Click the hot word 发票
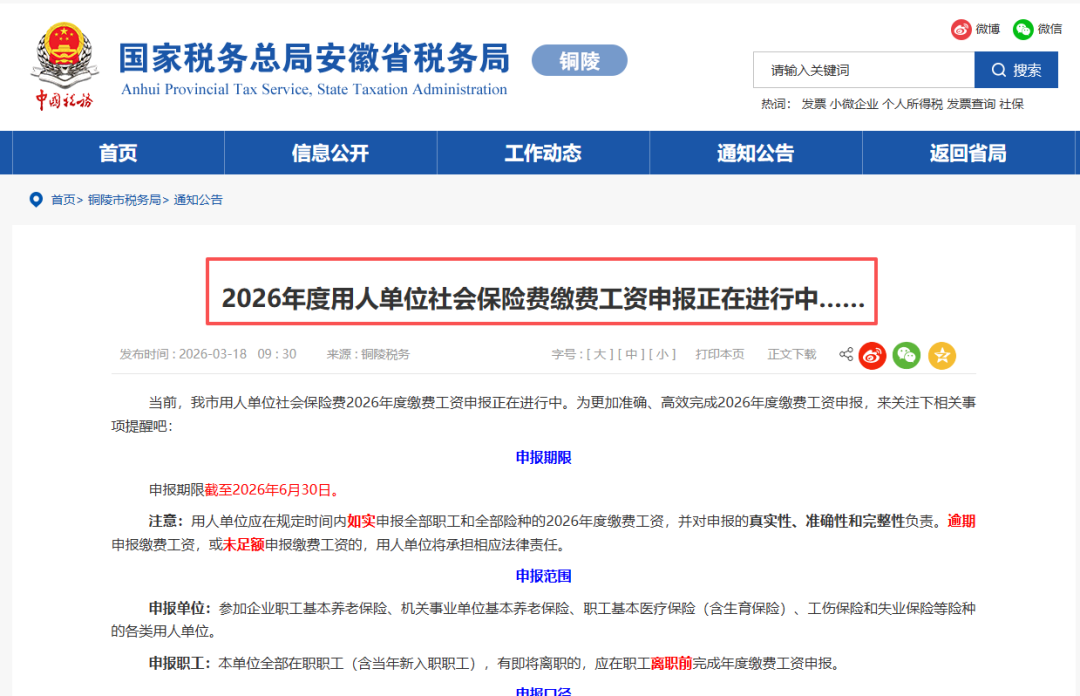 pyautogui.click(x=813, y=104)
